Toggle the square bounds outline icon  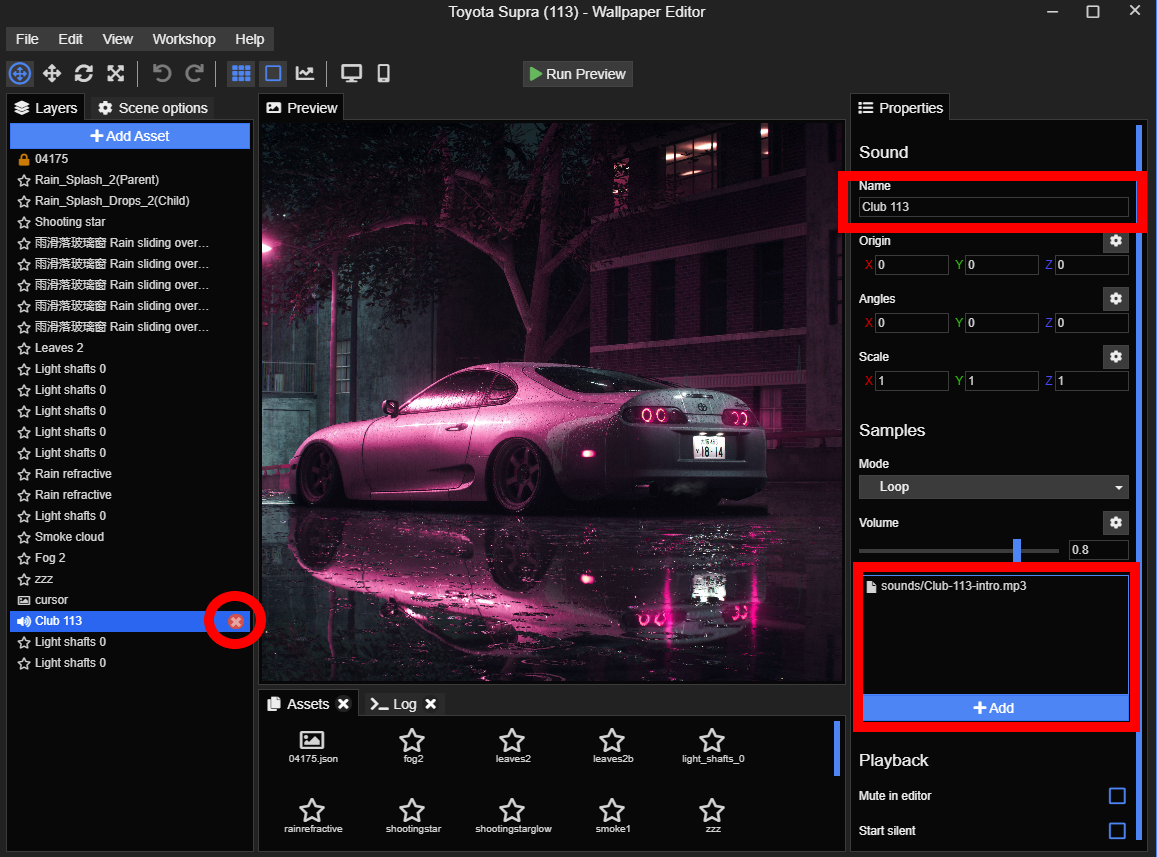coord(273,73)
